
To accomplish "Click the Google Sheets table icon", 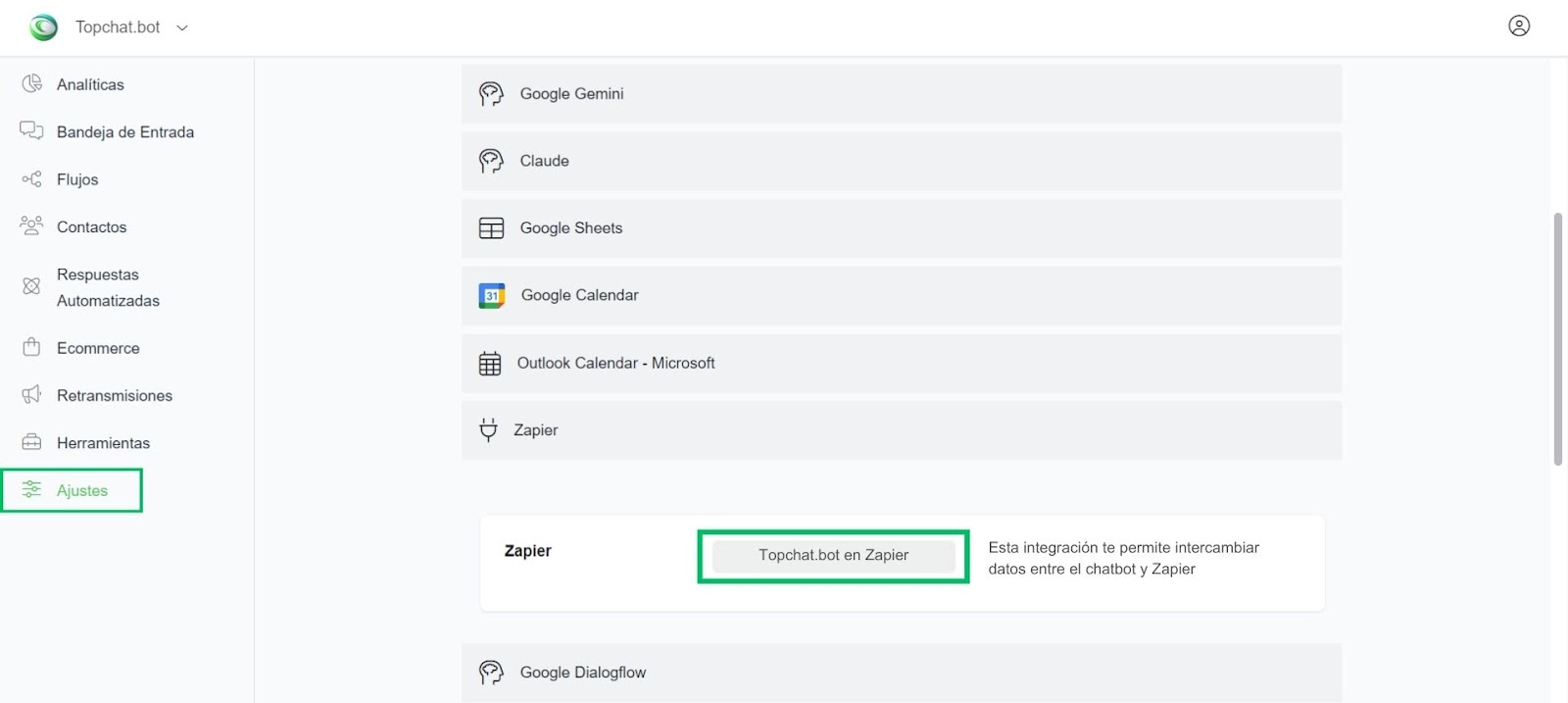I will pyautogui.click(x=491, y=228).
